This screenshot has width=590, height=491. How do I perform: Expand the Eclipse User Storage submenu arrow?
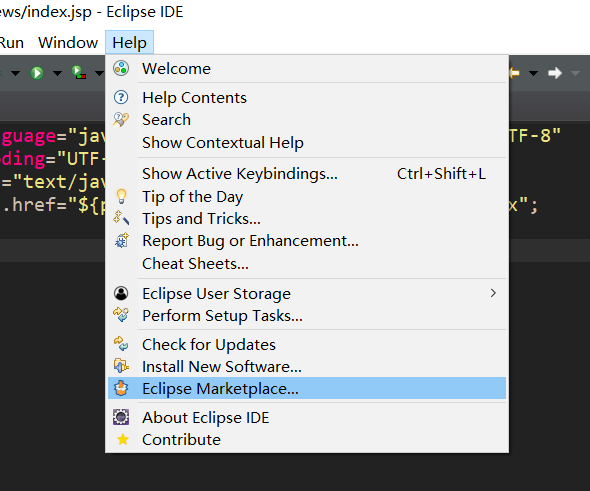coord(493,293)
